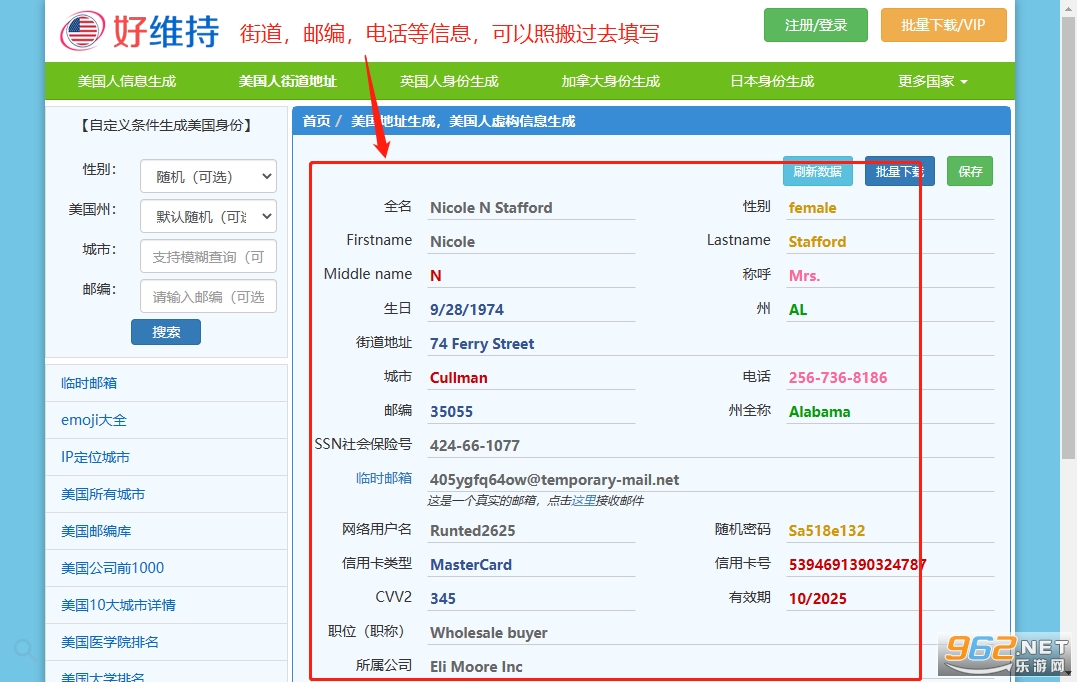
Task: Switch to the 美国人街道地址 nav tab
Action: pyautogui.click(x=287, y=81)
